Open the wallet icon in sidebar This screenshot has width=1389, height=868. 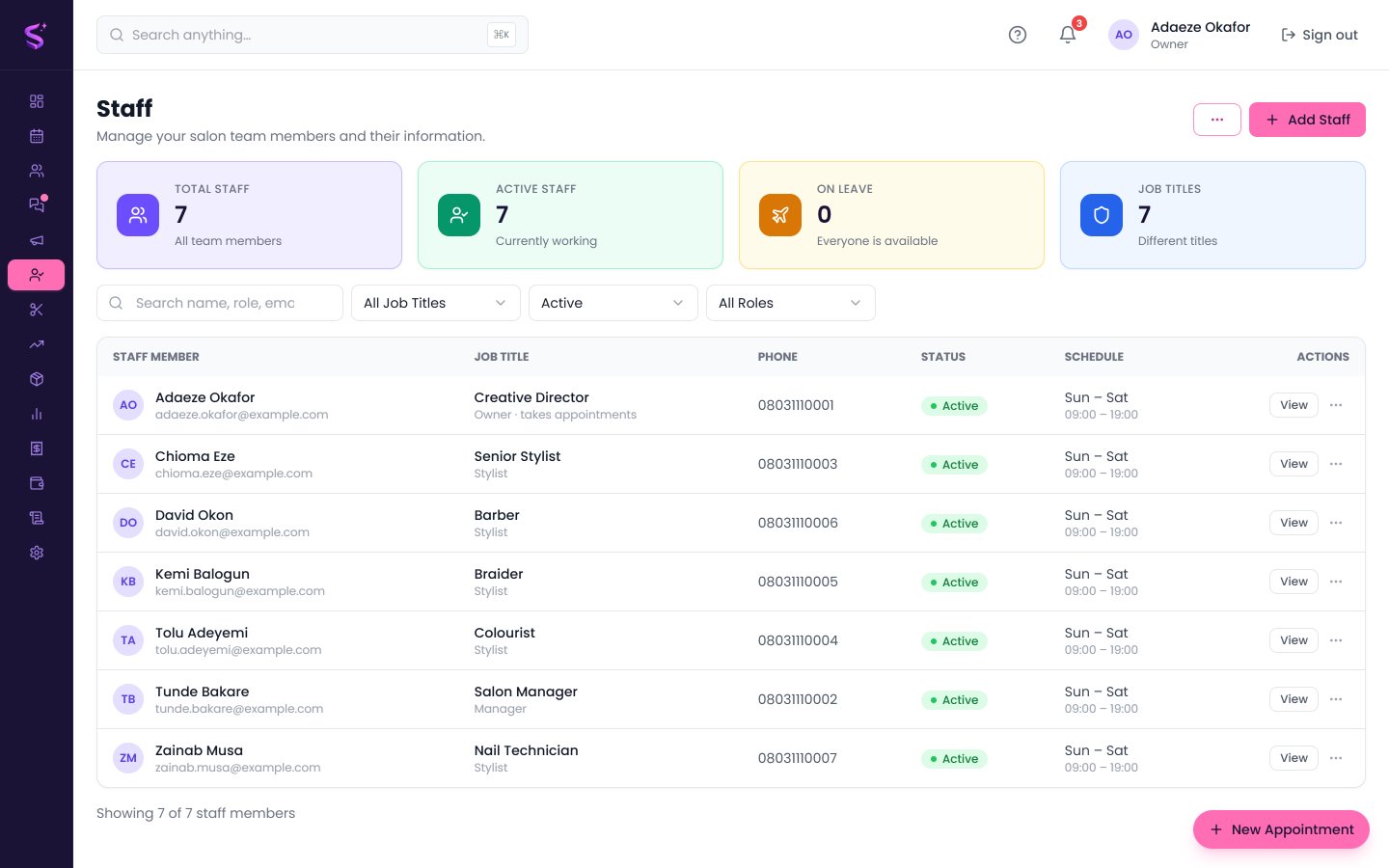pos(37,483)
